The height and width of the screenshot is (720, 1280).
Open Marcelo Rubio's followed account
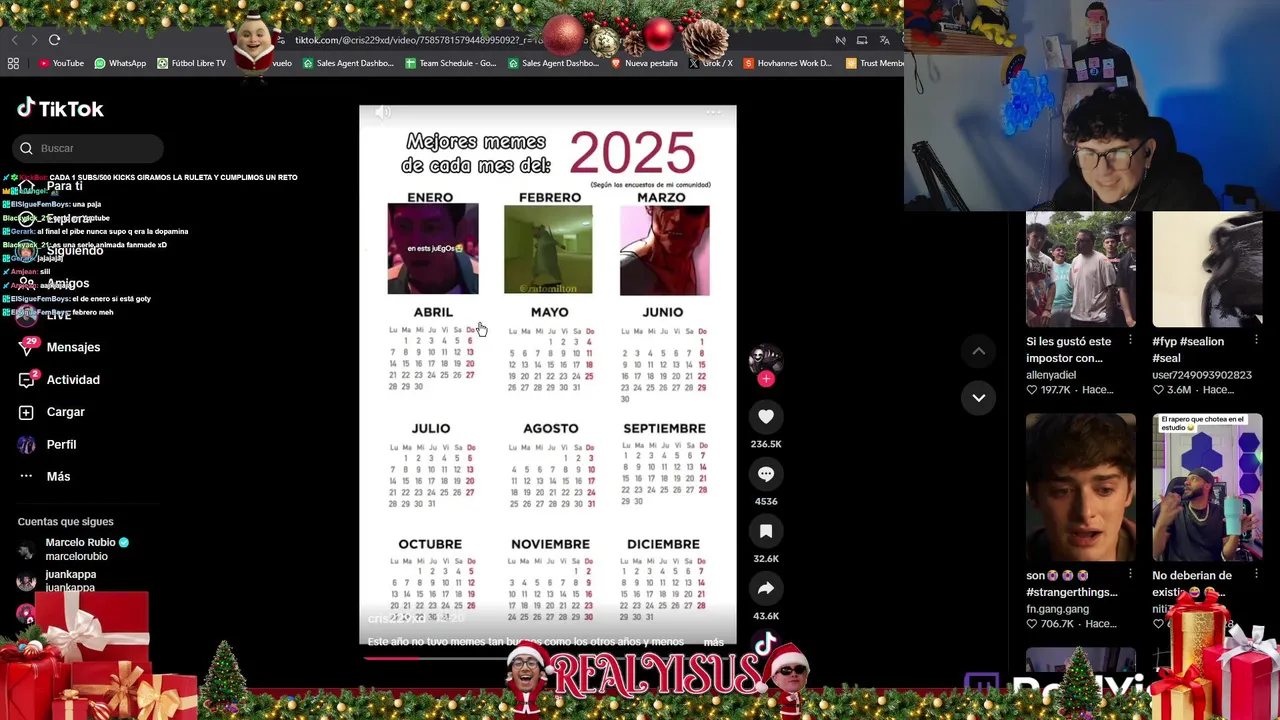click(75, 549)
